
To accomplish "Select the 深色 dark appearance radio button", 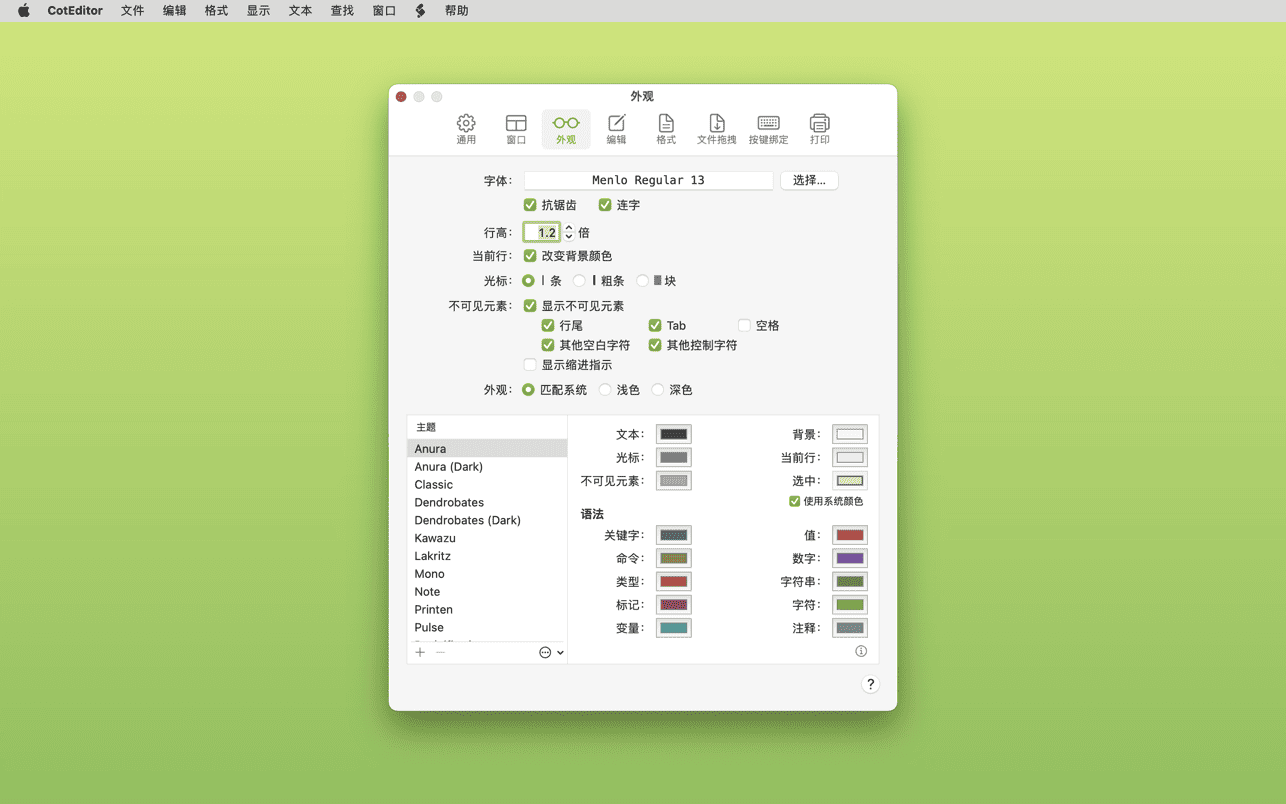I will [x=658, y=390].
